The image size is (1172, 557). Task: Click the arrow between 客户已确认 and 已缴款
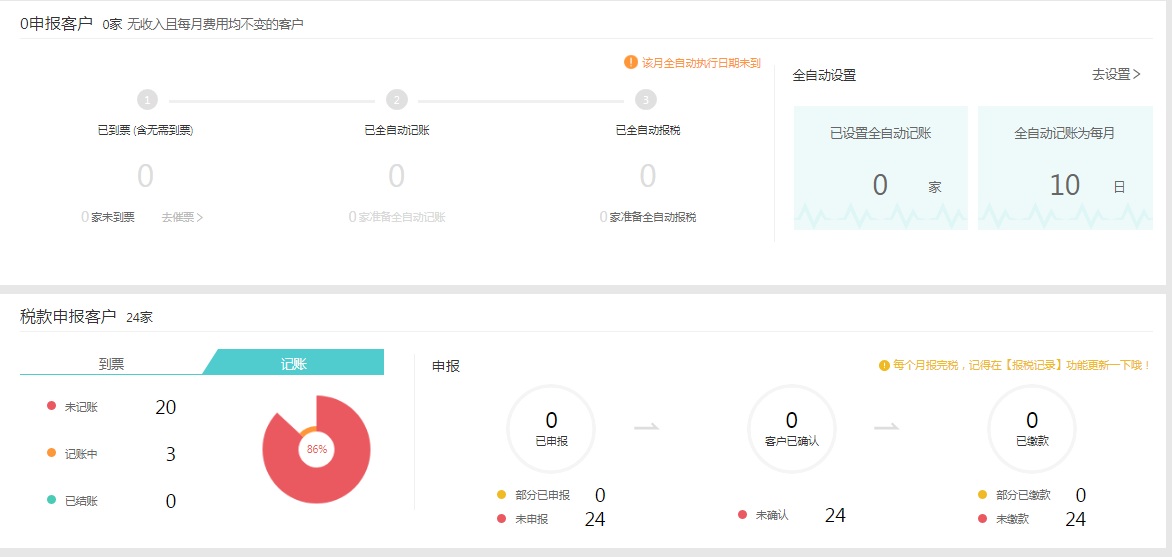(x=886, y=427)
